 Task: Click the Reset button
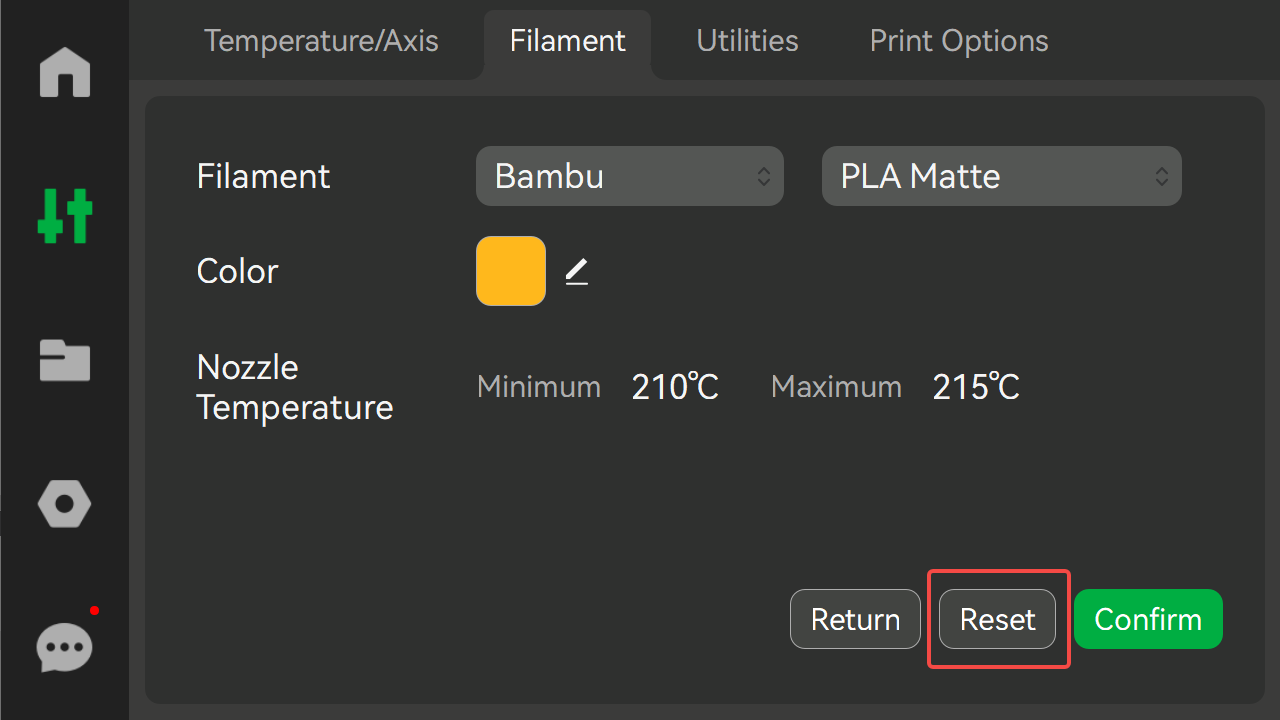click(997, 619)
